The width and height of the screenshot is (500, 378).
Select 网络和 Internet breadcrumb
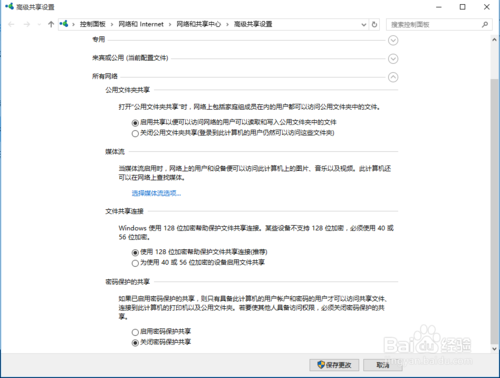(141, 24)
